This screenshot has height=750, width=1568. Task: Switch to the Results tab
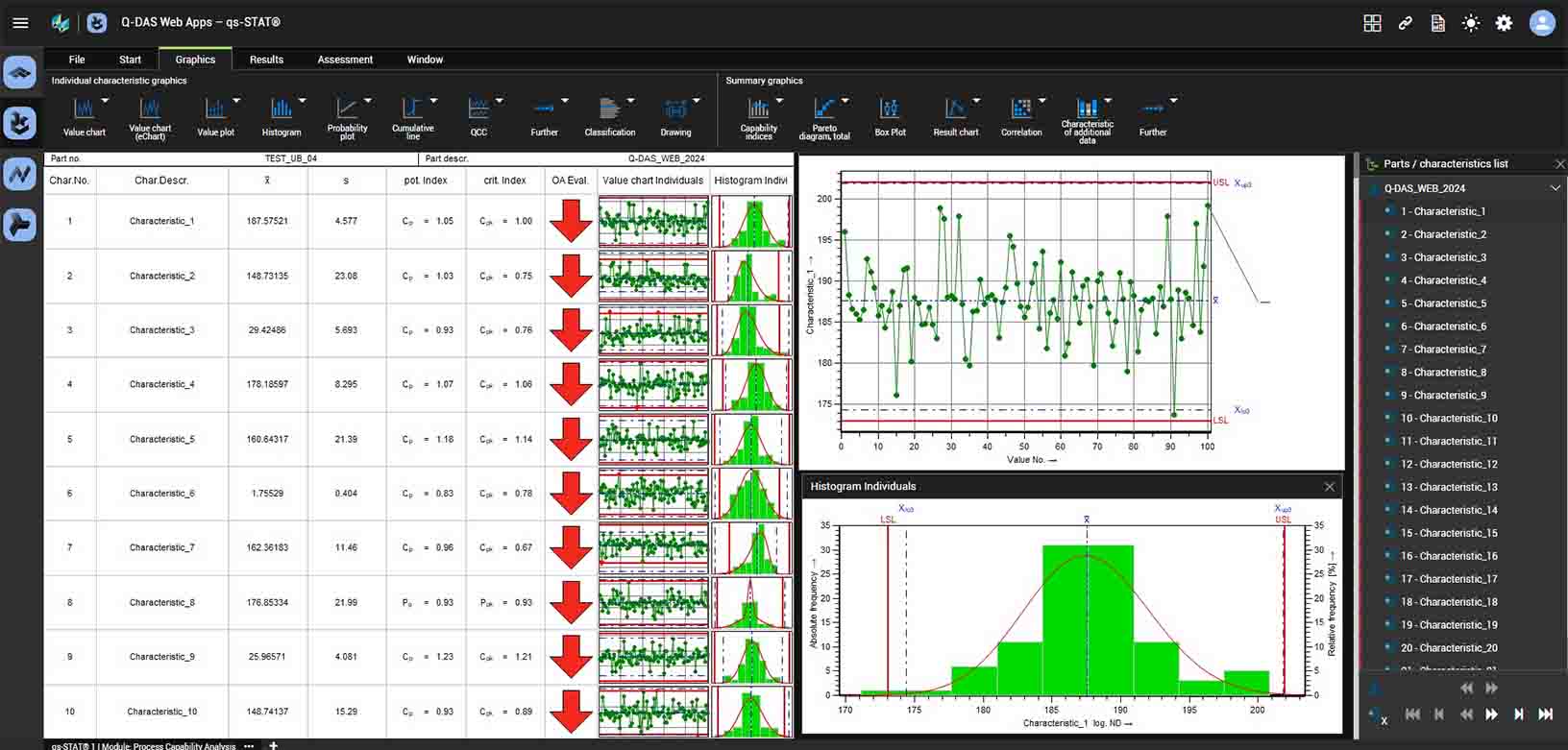tap(266, 60)
